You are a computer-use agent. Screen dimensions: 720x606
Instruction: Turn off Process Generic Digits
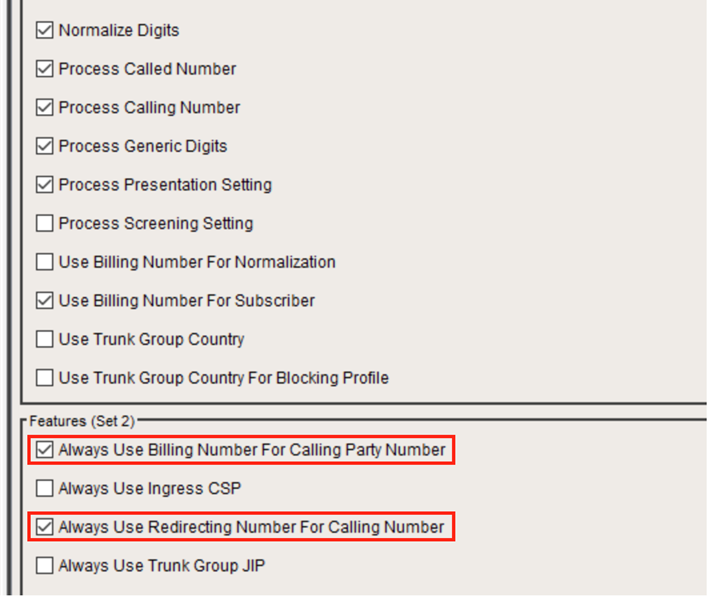[x=44, y=146]
